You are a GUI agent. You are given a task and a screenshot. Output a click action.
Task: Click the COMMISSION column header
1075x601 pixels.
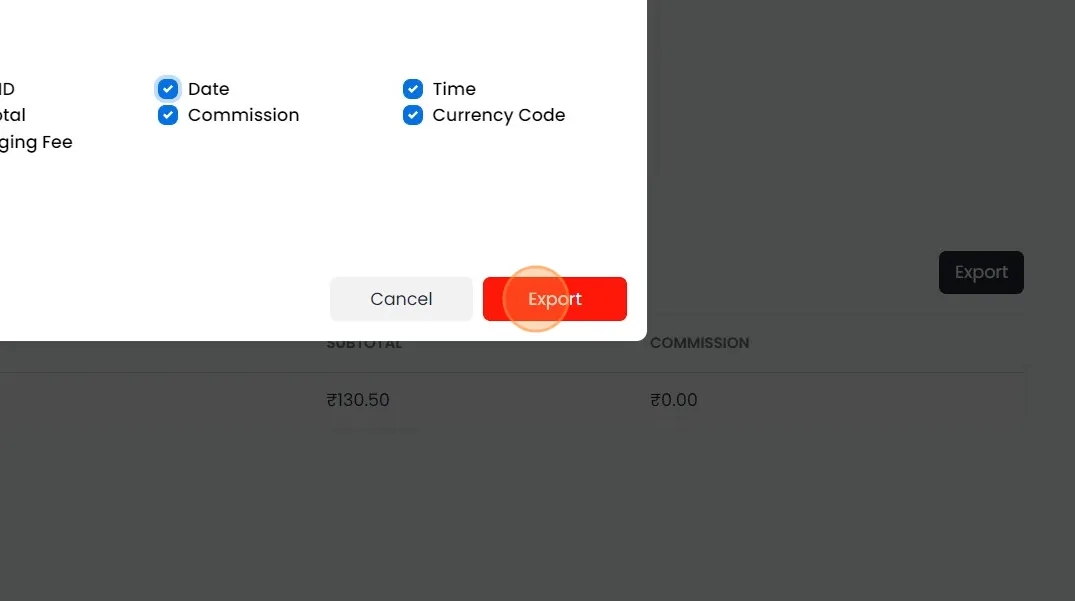pyautogui.click(x=699, y=343)
